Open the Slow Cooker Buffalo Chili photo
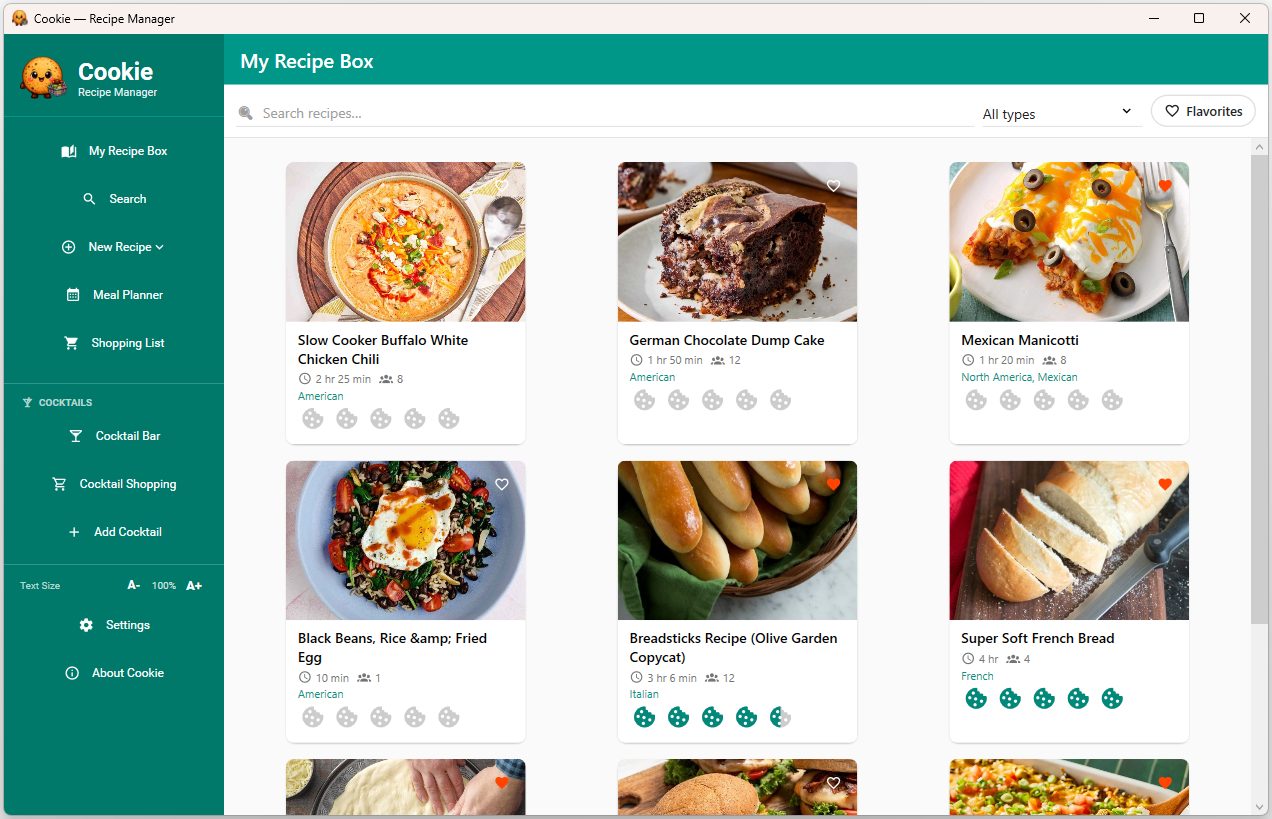The image size is (1272, 819). click(x=405, y=242)
